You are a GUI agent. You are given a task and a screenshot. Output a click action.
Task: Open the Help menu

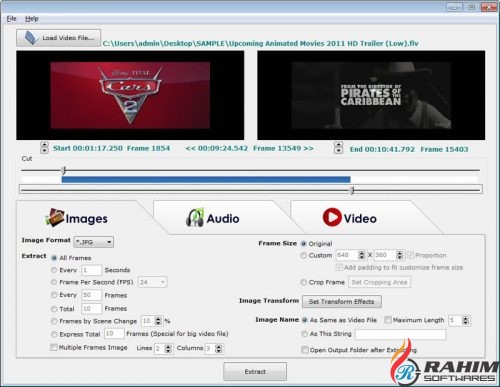(x=32, y=19)
